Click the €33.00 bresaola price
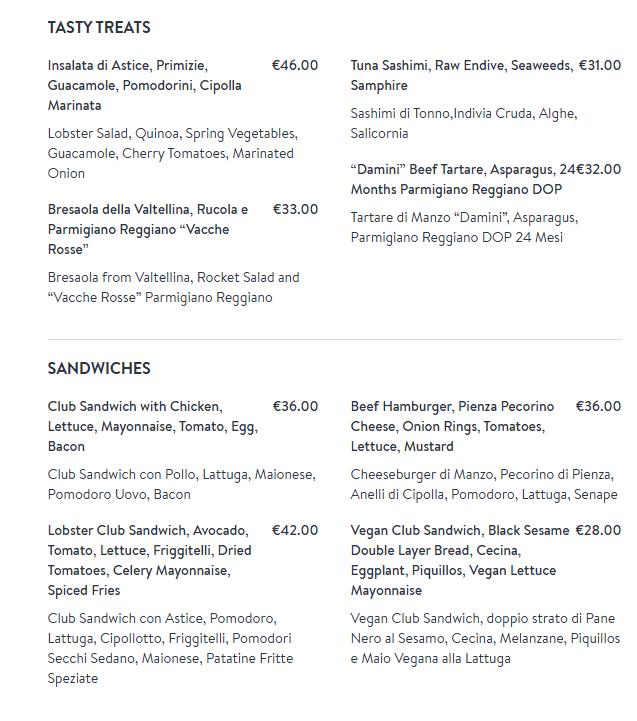637x721 pixels. pyautogui.click(x=295, y=210)
